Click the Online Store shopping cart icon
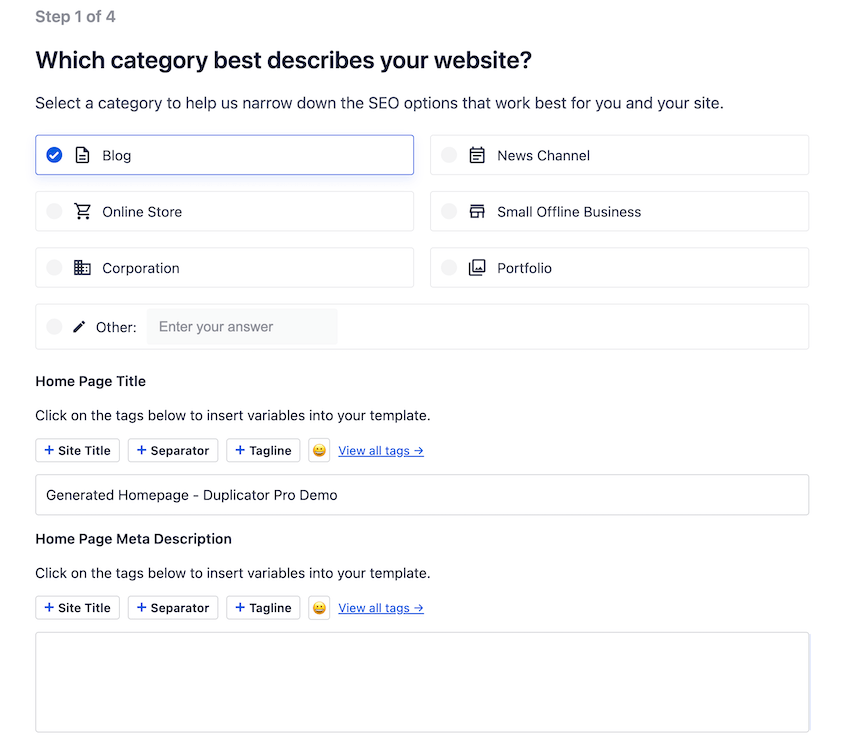 (x=83, y=212)
